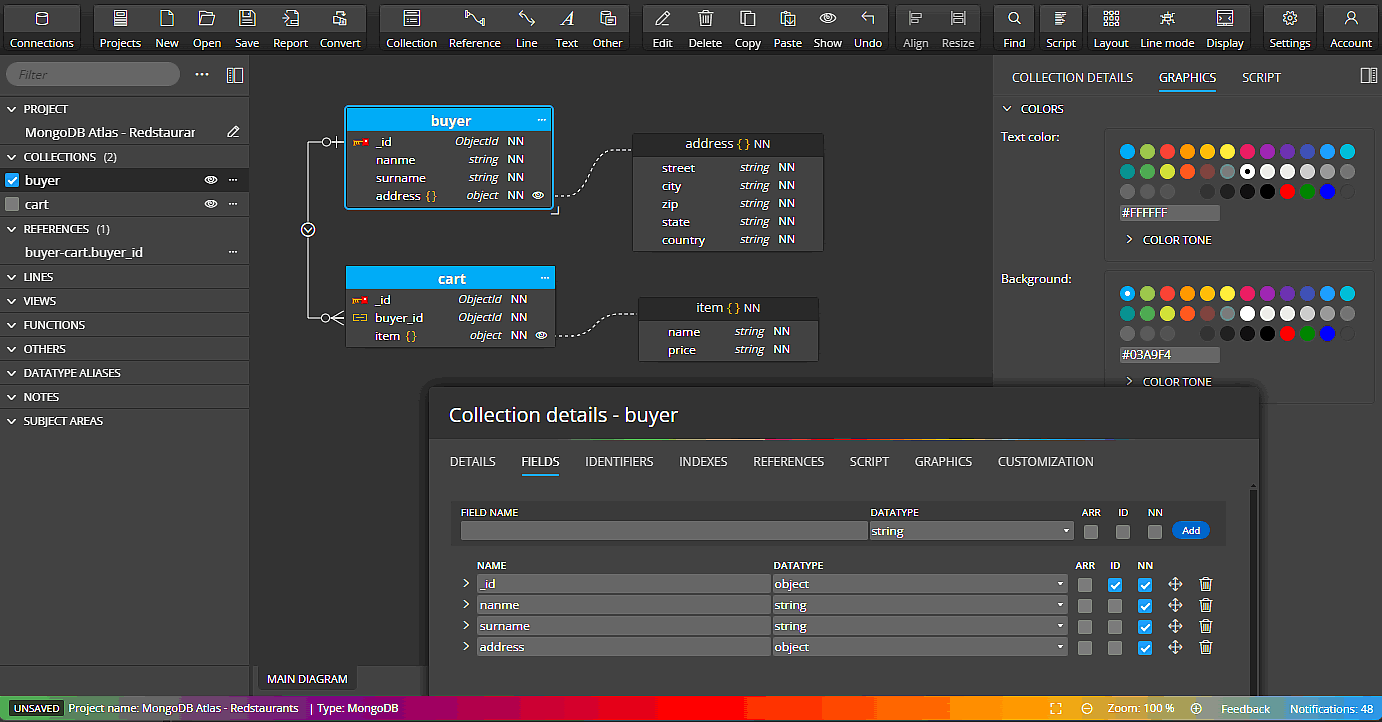Click the Copy toolbar icon
1382x722 pixels.
[x=747, y=28]
